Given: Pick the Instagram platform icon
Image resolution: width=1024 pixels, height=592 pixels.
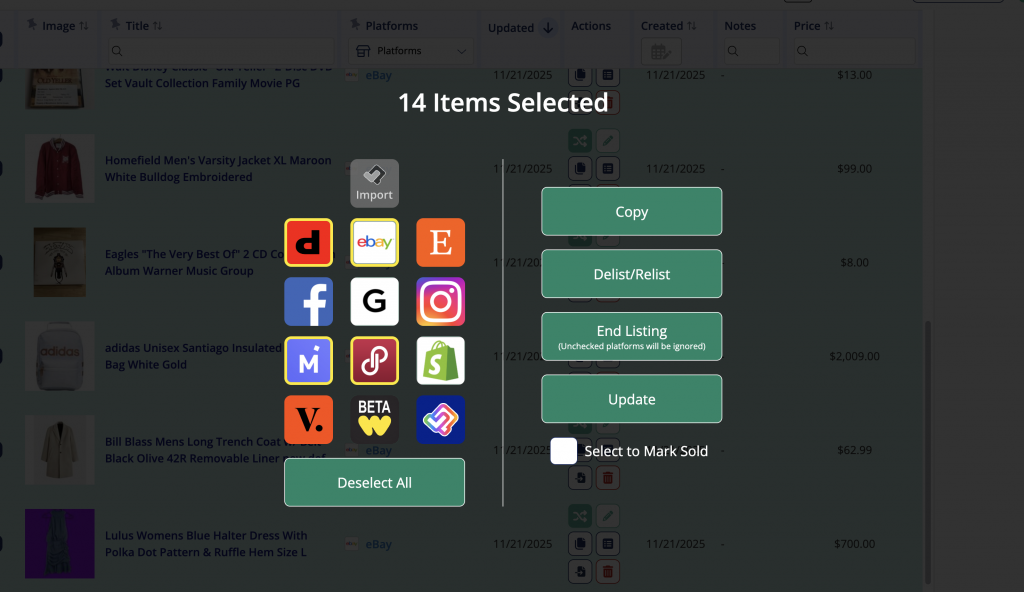Looking at the screenshot, I should pyautogui.click(x=440, y=302).
